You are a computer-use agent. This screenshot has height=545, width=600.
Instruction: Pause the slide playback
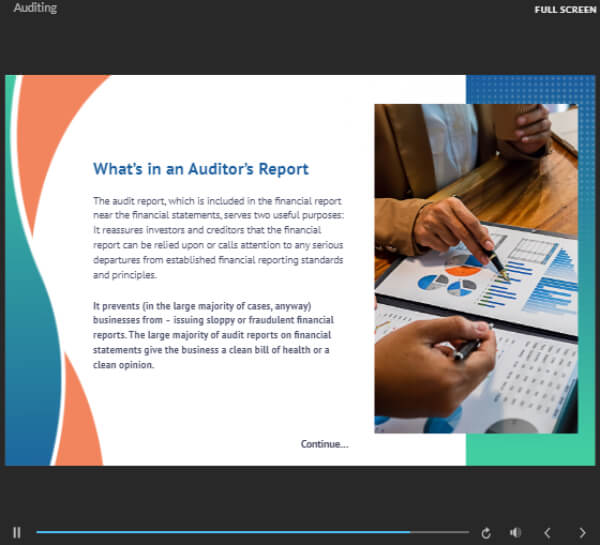point(17,532)
